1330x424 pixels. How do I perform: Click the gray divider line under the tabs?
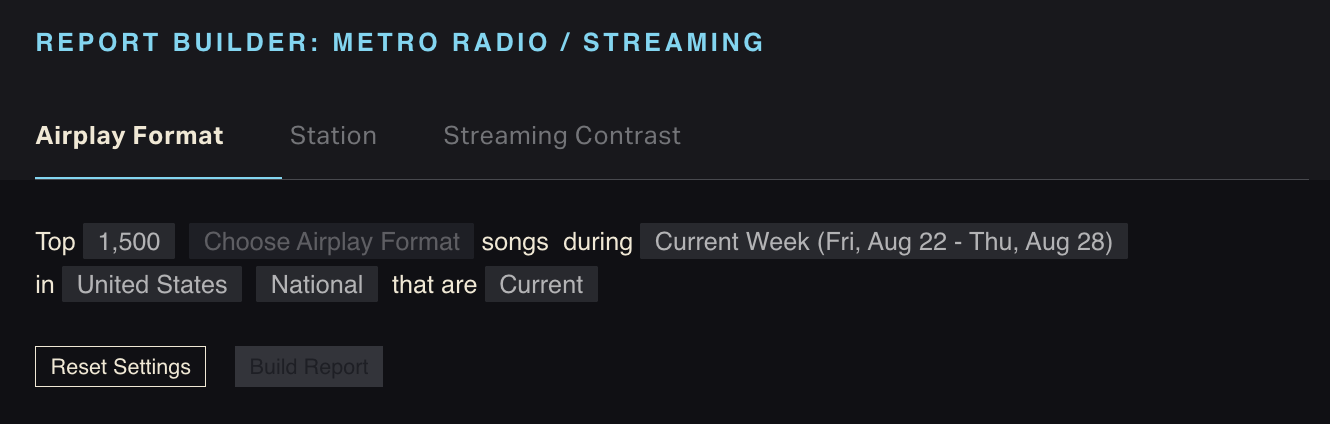pyautogui.click(x=800, y=179)
